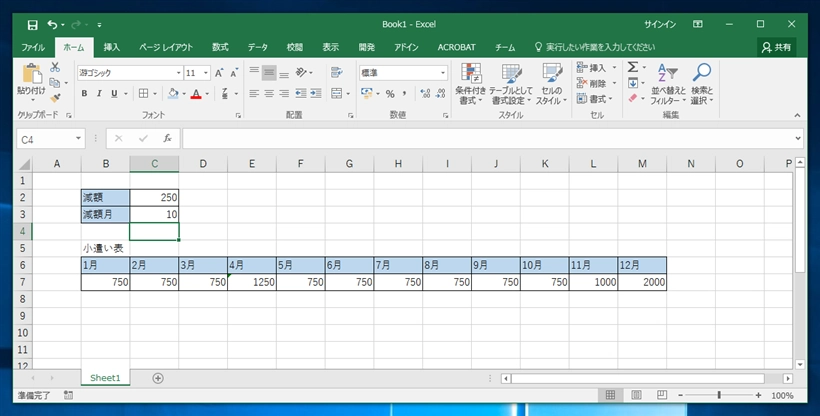Screen dimensions: 820x416
Task: Click Find and Select button
Action: 702,84
